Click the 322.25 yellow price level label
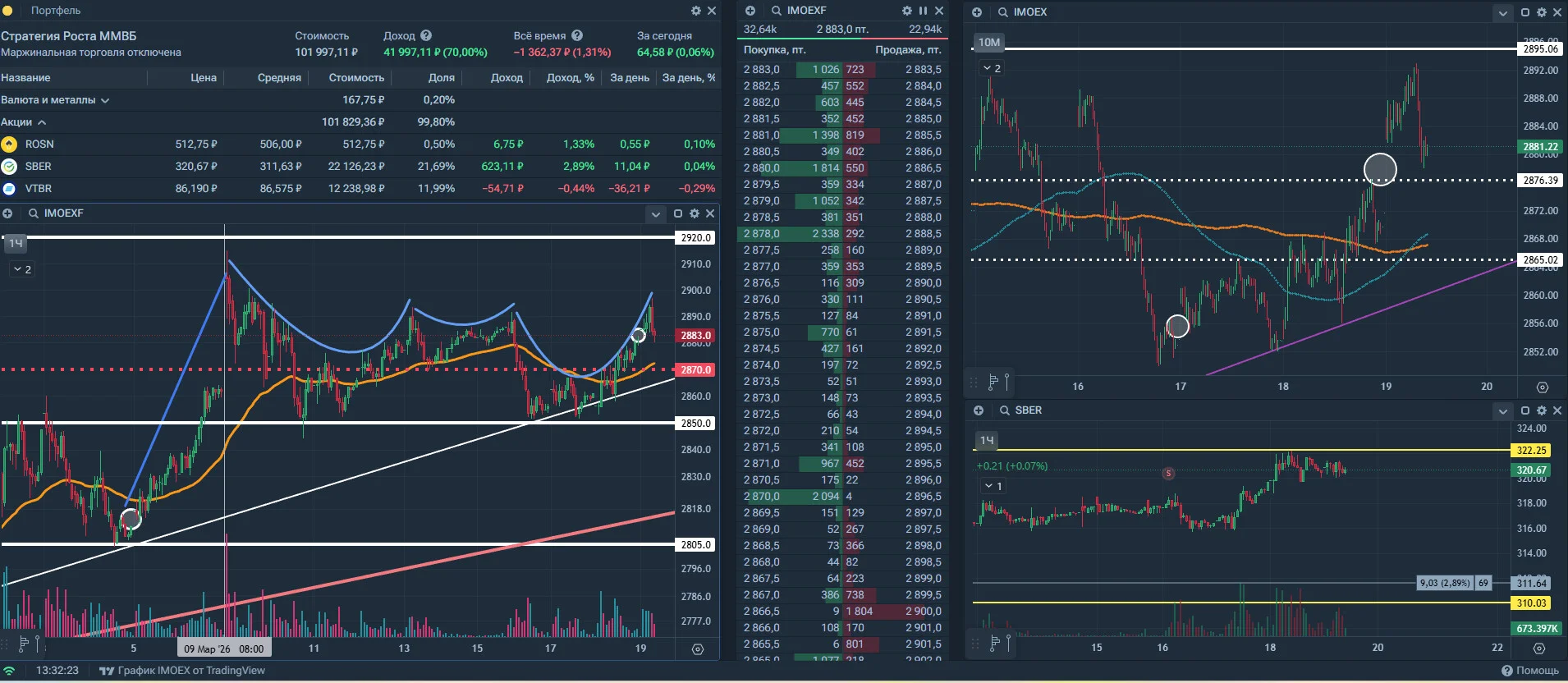Viewport: 1568px width, 683px height. coord(1531,450)
